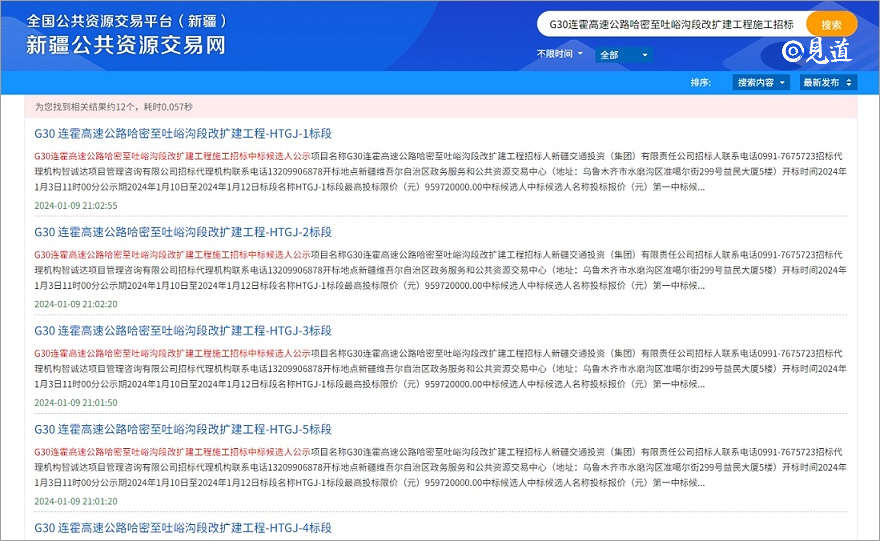Open the 搜索内容 sort dropdown

(x=761, y=82)
